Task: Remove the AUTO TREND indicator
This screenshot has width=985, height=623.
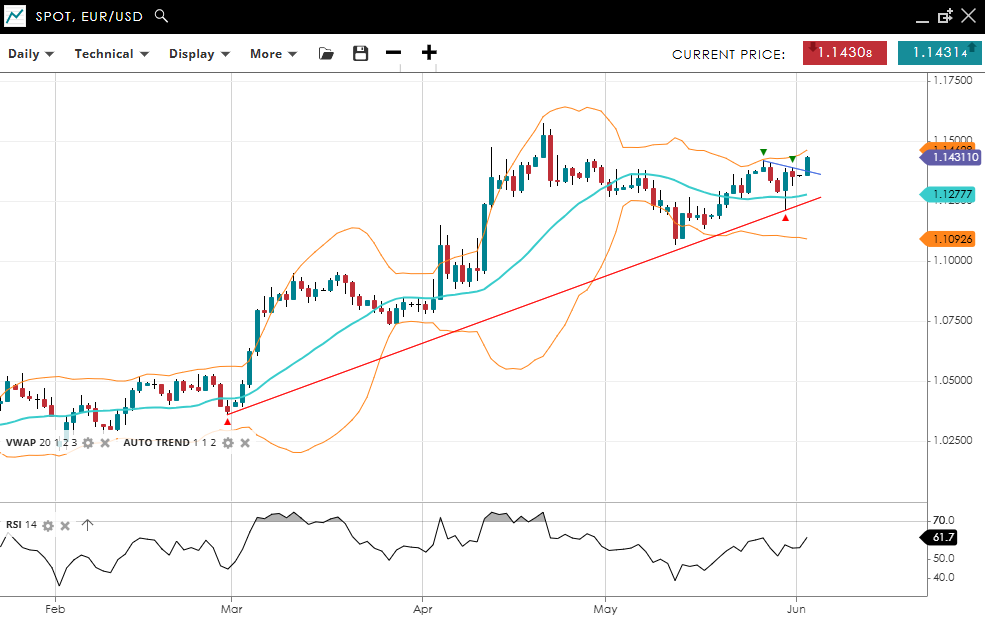Action: pos(245,443)
